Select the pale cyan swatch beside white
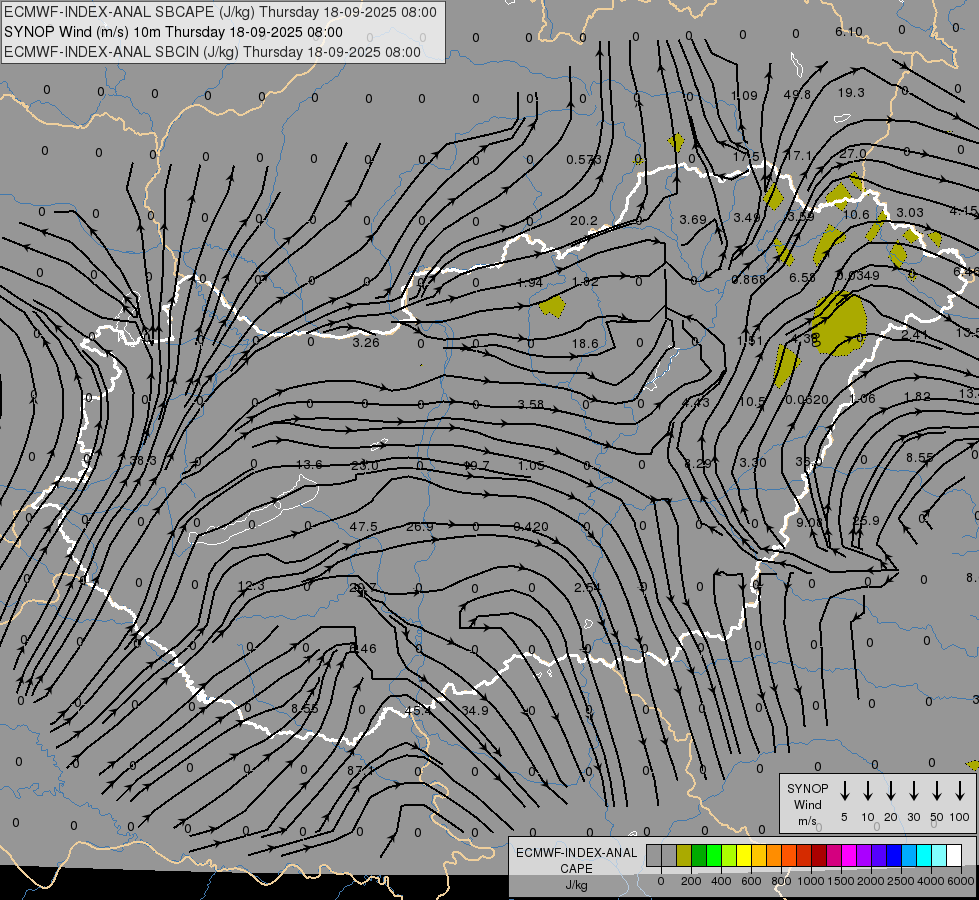 939,856
